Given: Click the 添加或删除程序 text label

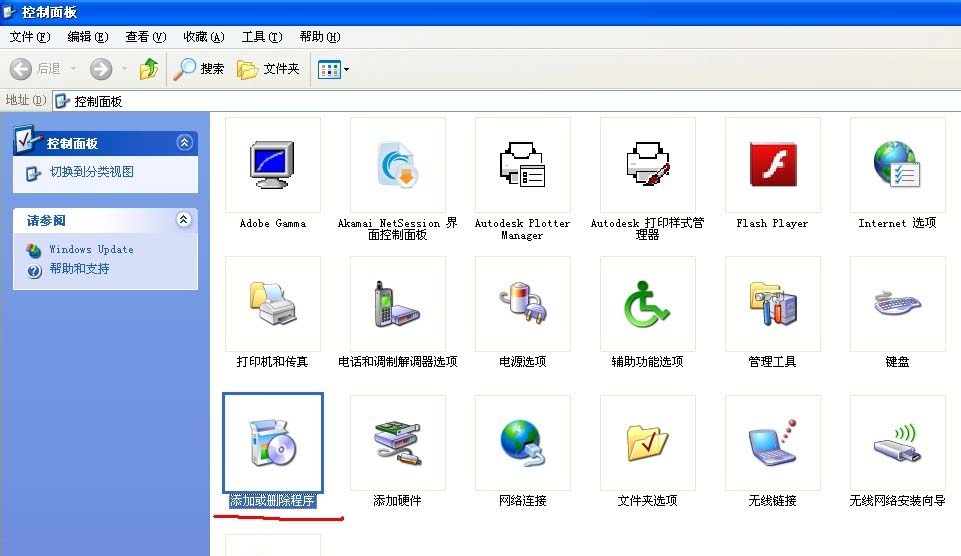Looking at the screenshot, I should coord(272,501).
